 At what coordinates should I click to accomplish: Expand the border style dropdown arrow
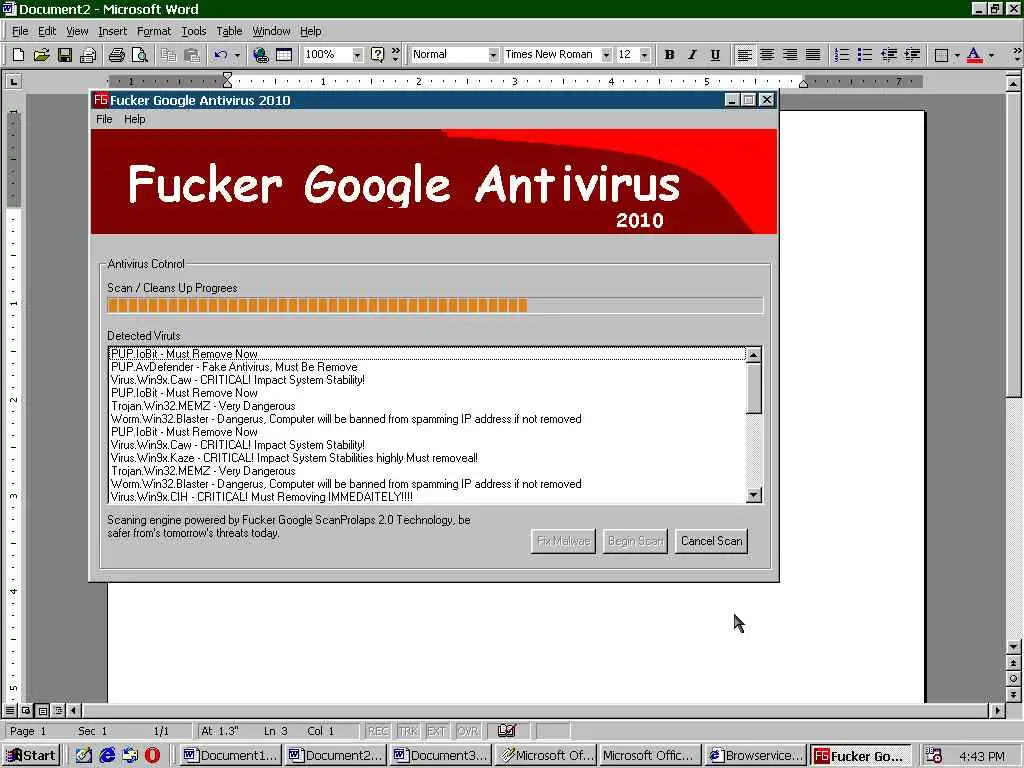tap(957, 55)
